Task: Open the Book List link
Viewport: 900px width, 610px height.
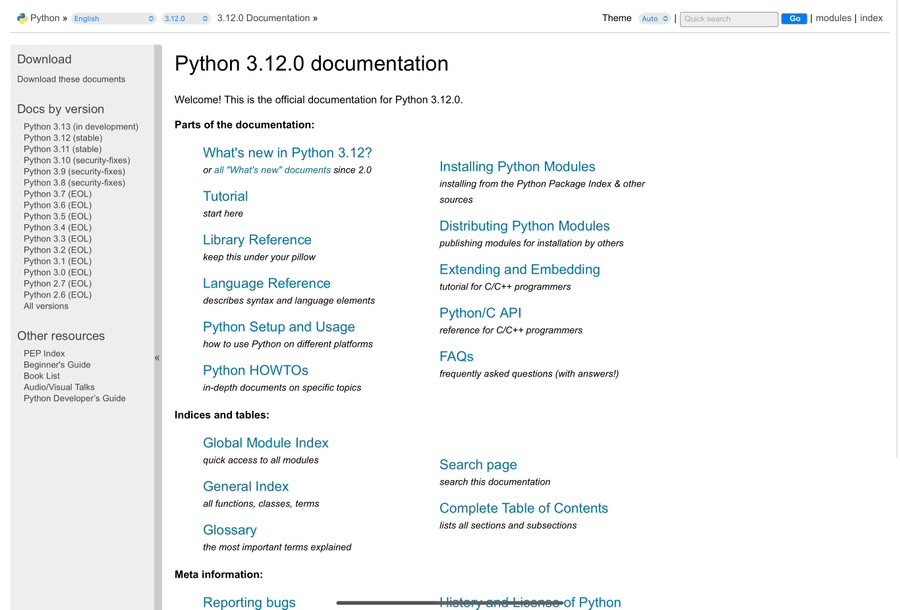Action: 41,376
